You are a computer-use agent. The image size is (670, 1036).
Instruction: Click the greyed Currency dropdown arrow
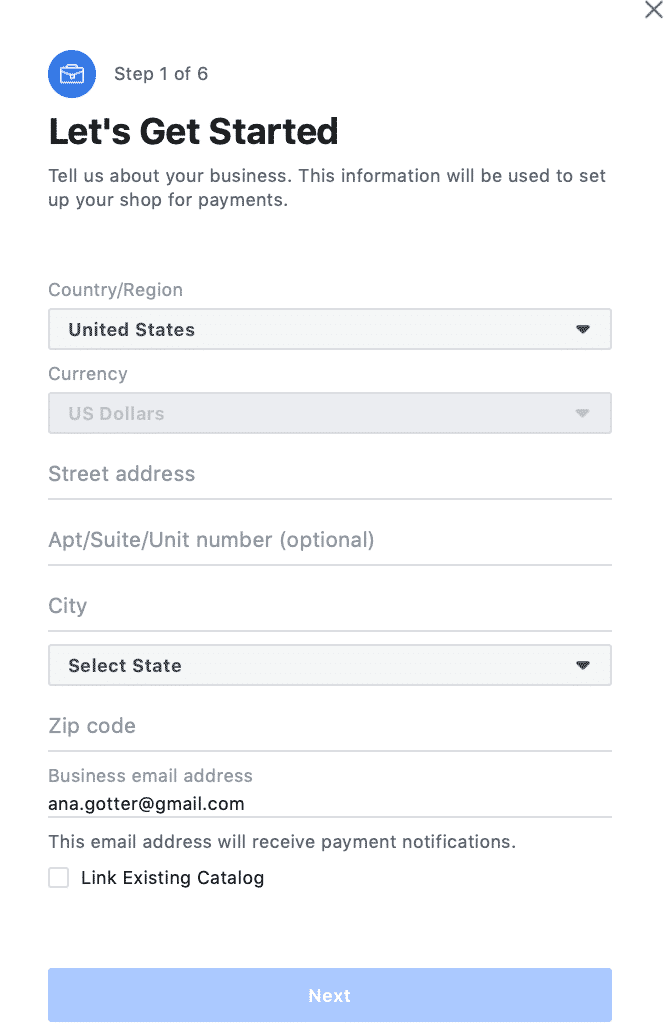point(582,413)
